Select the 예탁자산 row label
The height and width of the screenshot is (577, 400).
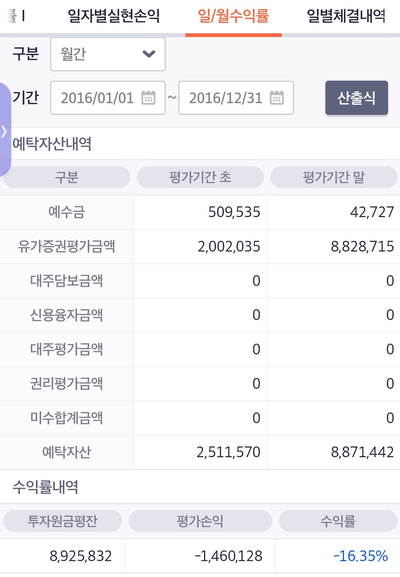coord(67,452)
